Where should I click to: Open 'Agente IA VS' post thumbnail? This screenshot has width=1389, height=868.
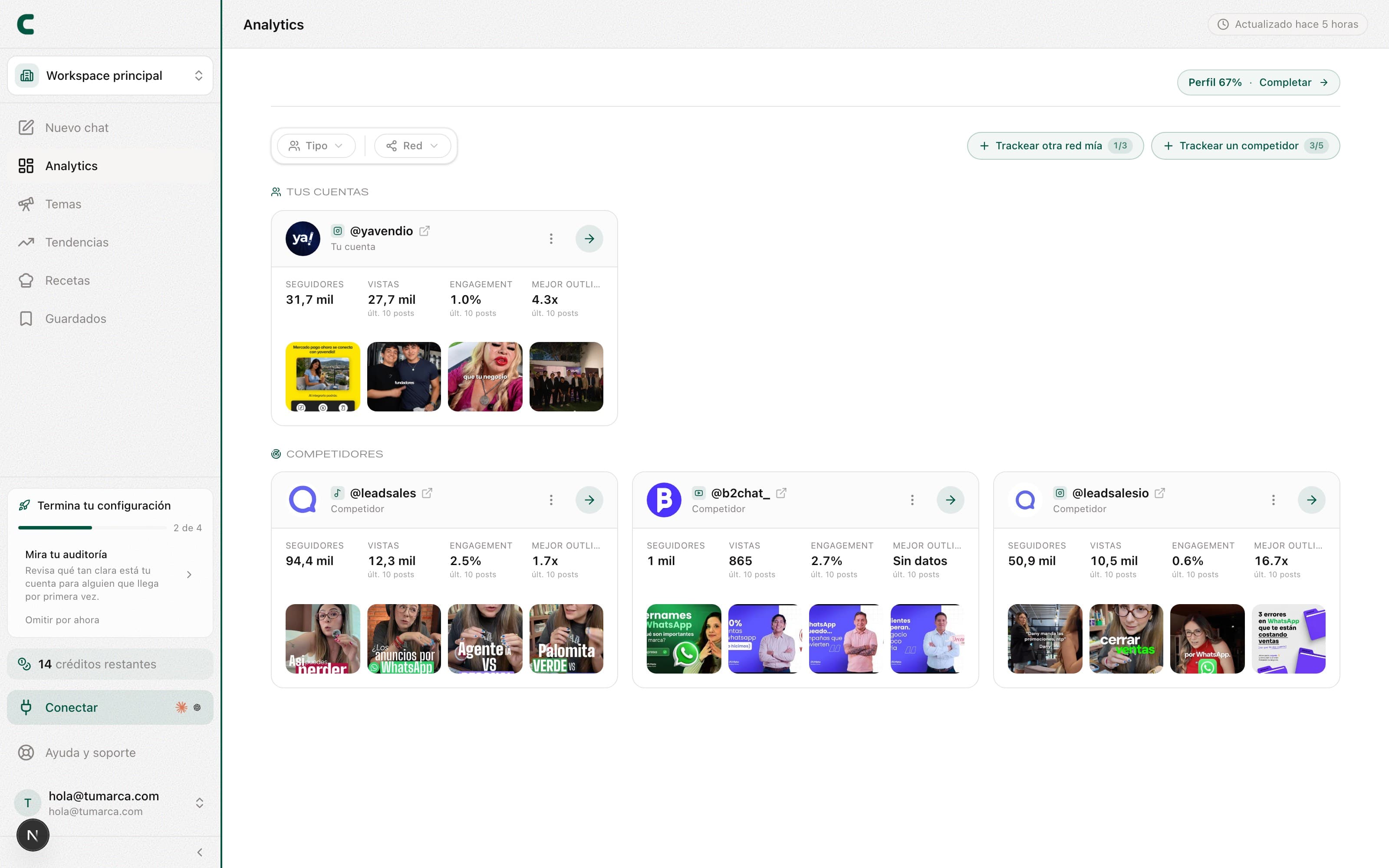485,638
